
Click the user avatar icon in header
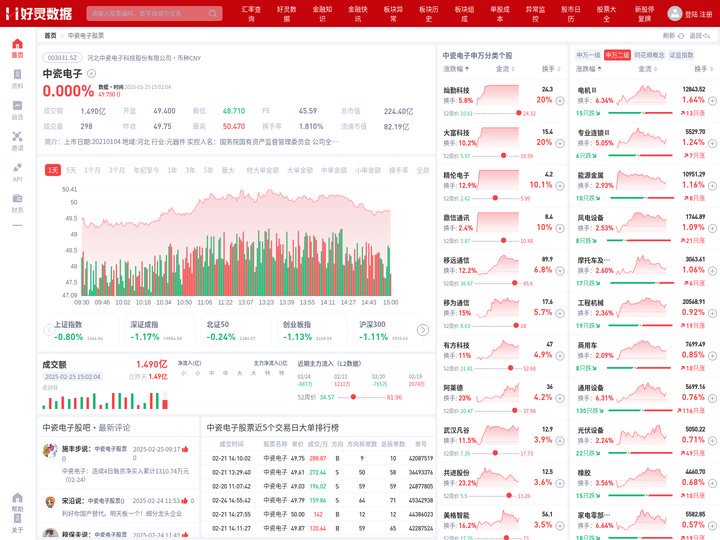(675, 13)
